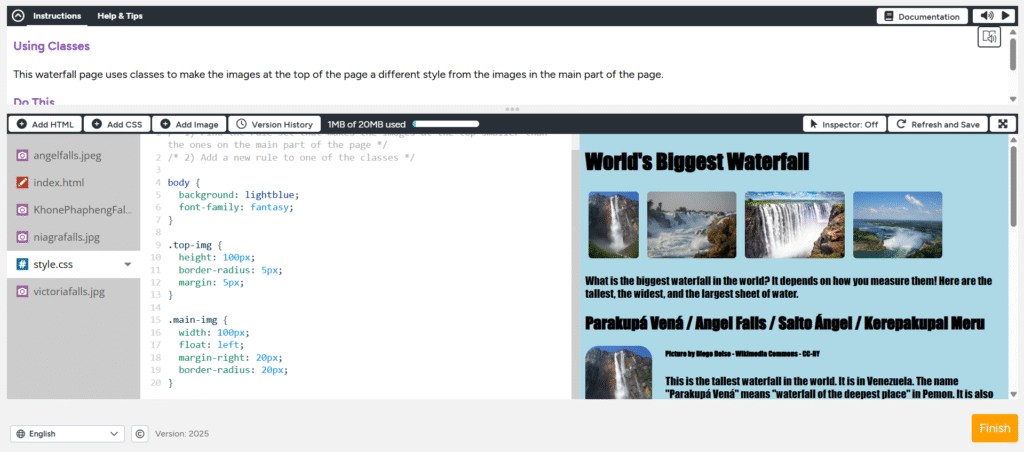Click the Add Image button
The height and width of the screenshot is (452, 1024).
tap(189, 124)
